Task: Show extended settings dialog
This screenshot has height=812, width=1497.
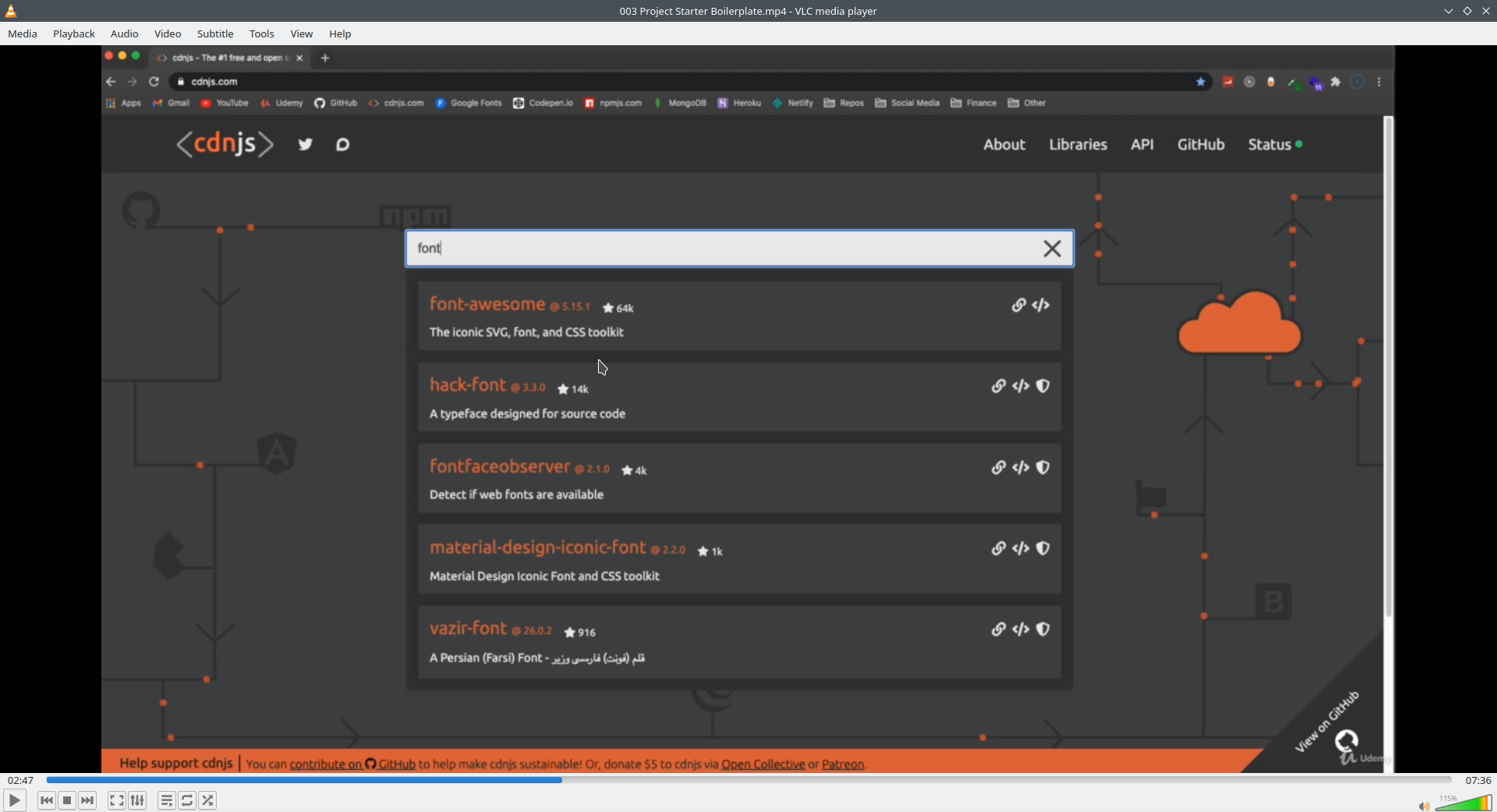Action: [137, 800]
